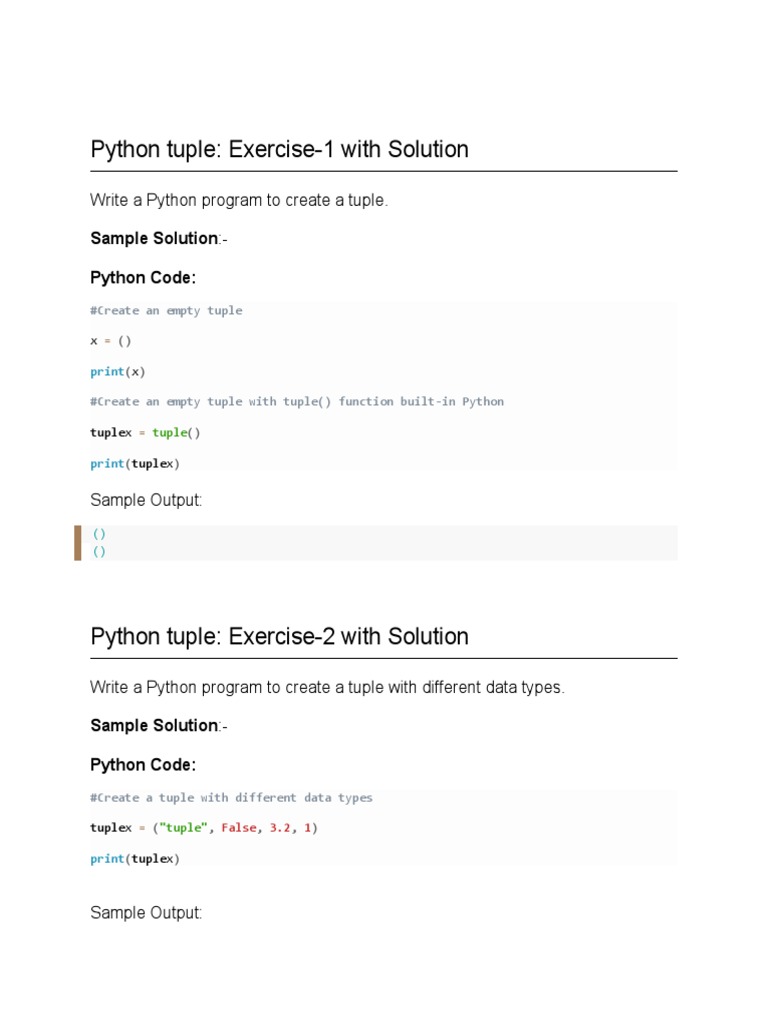Click the brown bar beside the sample output block

tap(78, 543)
